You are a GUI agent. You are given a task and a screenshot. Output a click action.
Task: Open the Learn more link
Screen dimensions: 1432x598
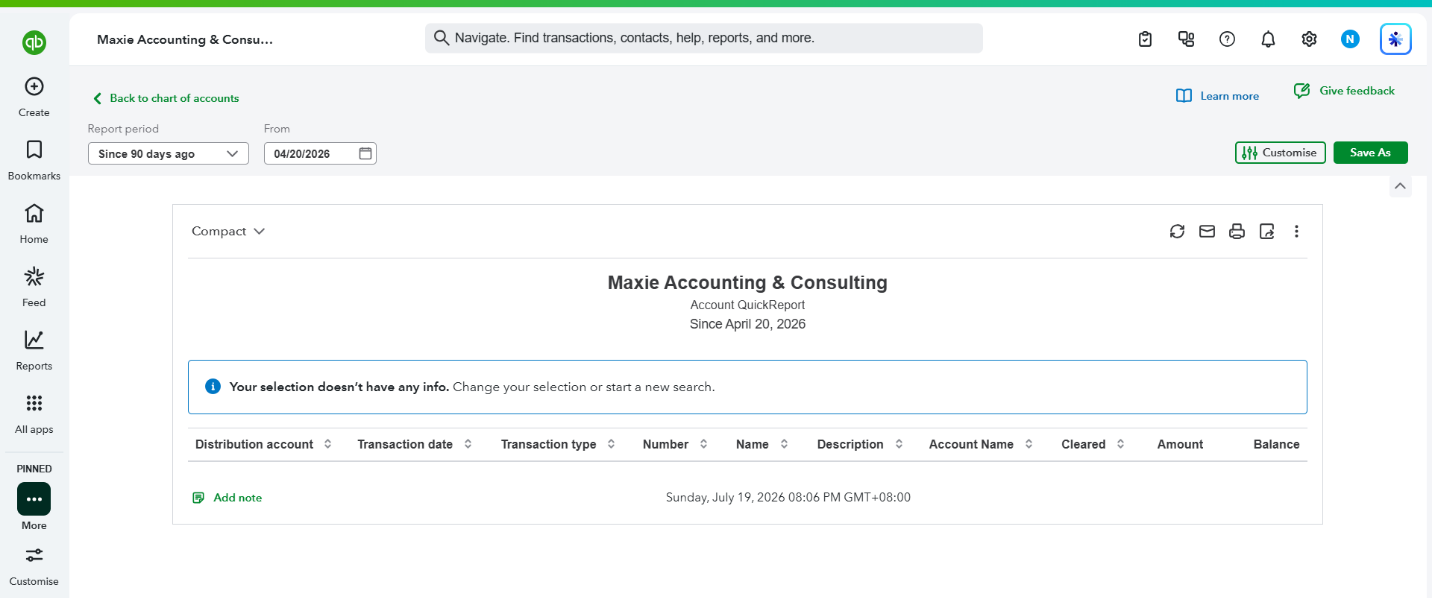pyautogui.click(x=1217, y=96)
